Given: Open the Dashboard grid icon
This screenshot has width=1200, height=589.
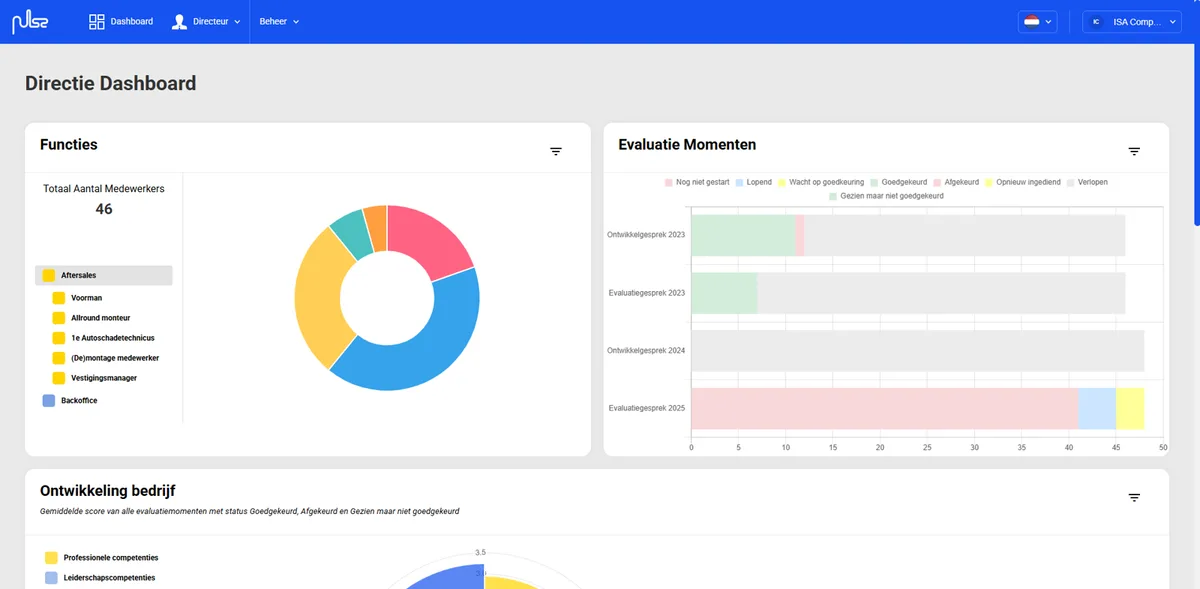Looking at the screenshot, I should [x=97, y=22].
